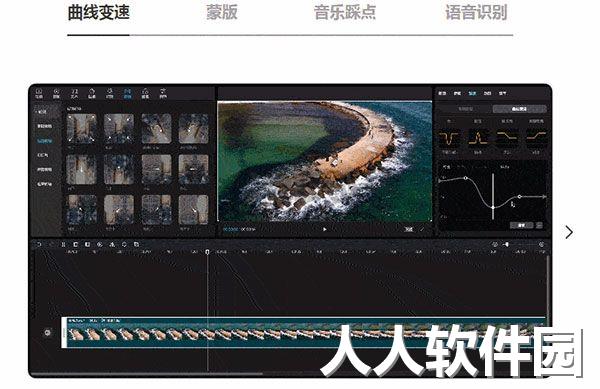
Task: Open the Audio icon in editor top toolbar
Action: tap(56, 93)
